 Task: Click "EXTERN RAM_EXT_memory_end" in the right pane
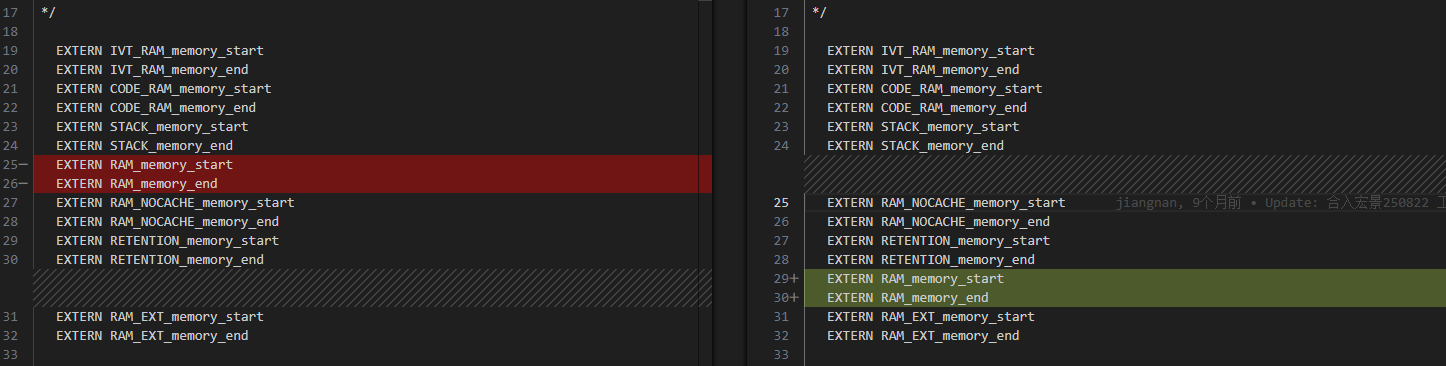tap(923, 336)
